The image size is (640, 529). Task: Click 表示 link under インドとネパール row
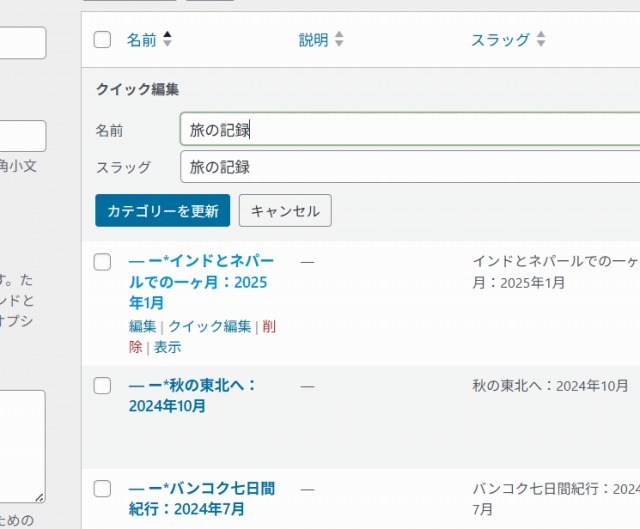(167, 347)
